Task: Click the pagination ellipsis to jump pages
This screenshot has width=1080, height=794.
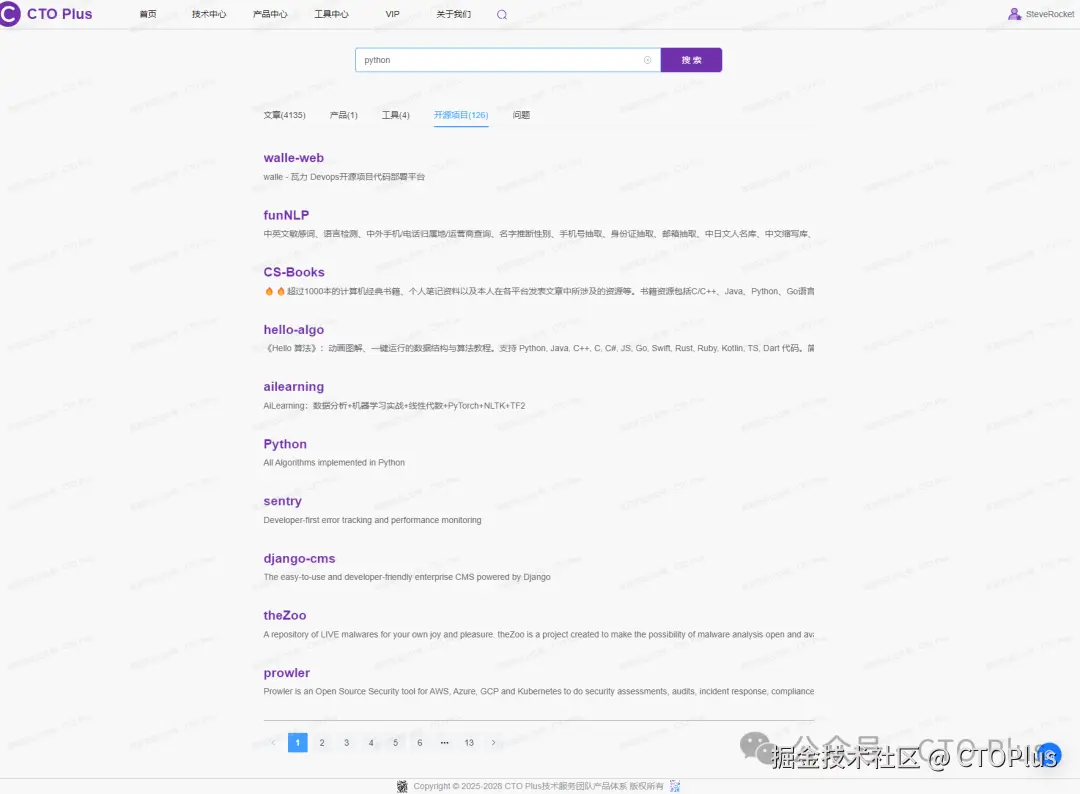Action: tap(444, 742)
